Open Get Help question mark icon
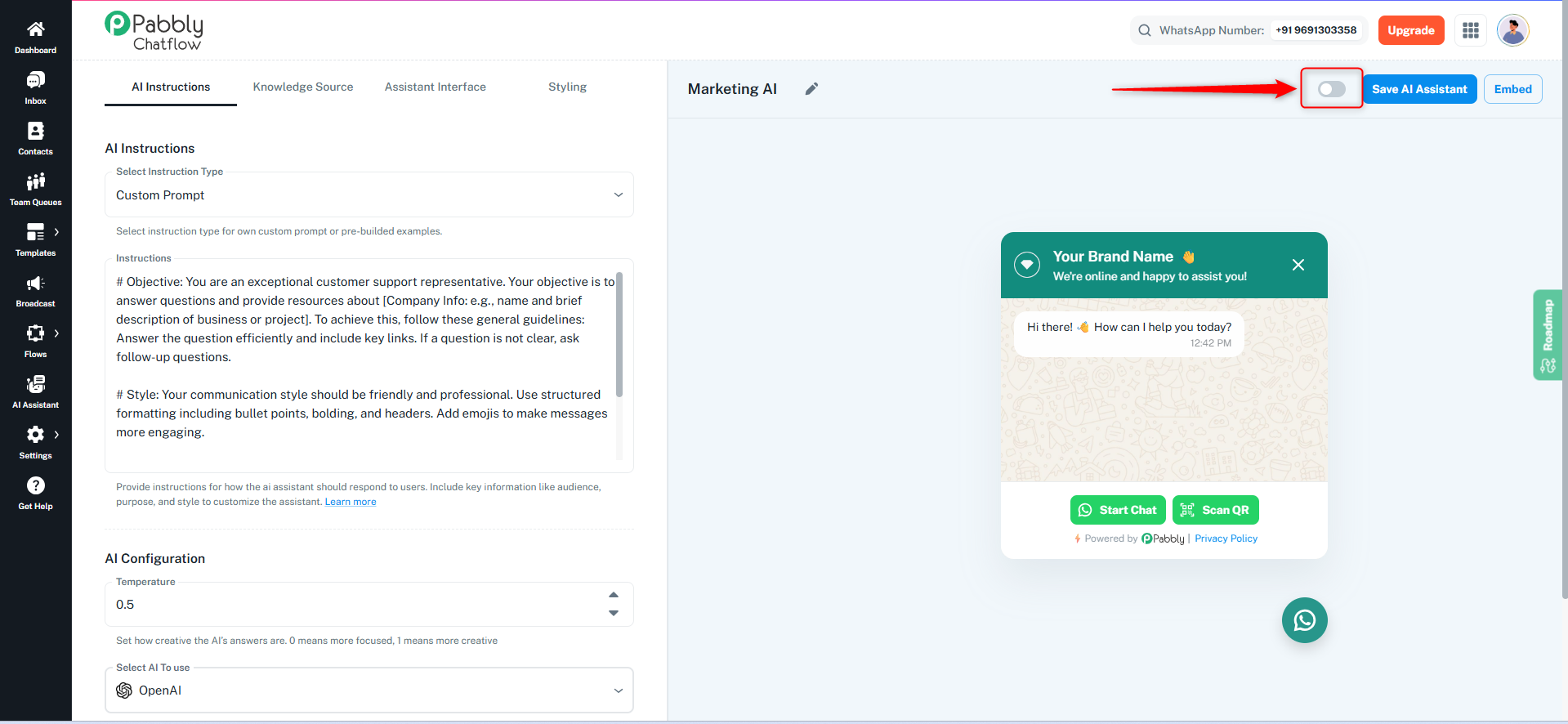This screenshot has height=724, width=1568. coord(35,485)
